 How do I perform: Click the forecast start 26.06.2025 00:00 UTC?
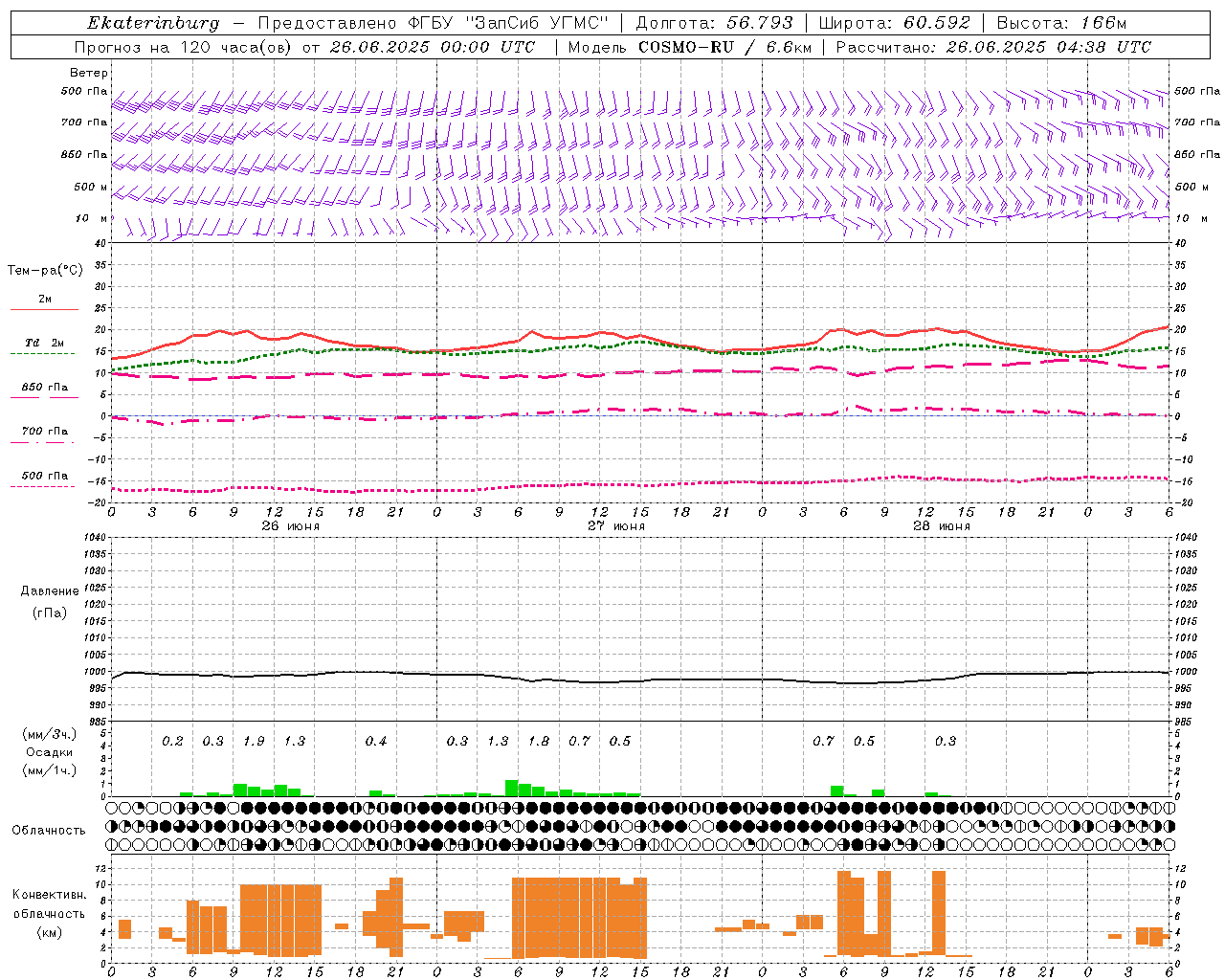click(433, 47)
